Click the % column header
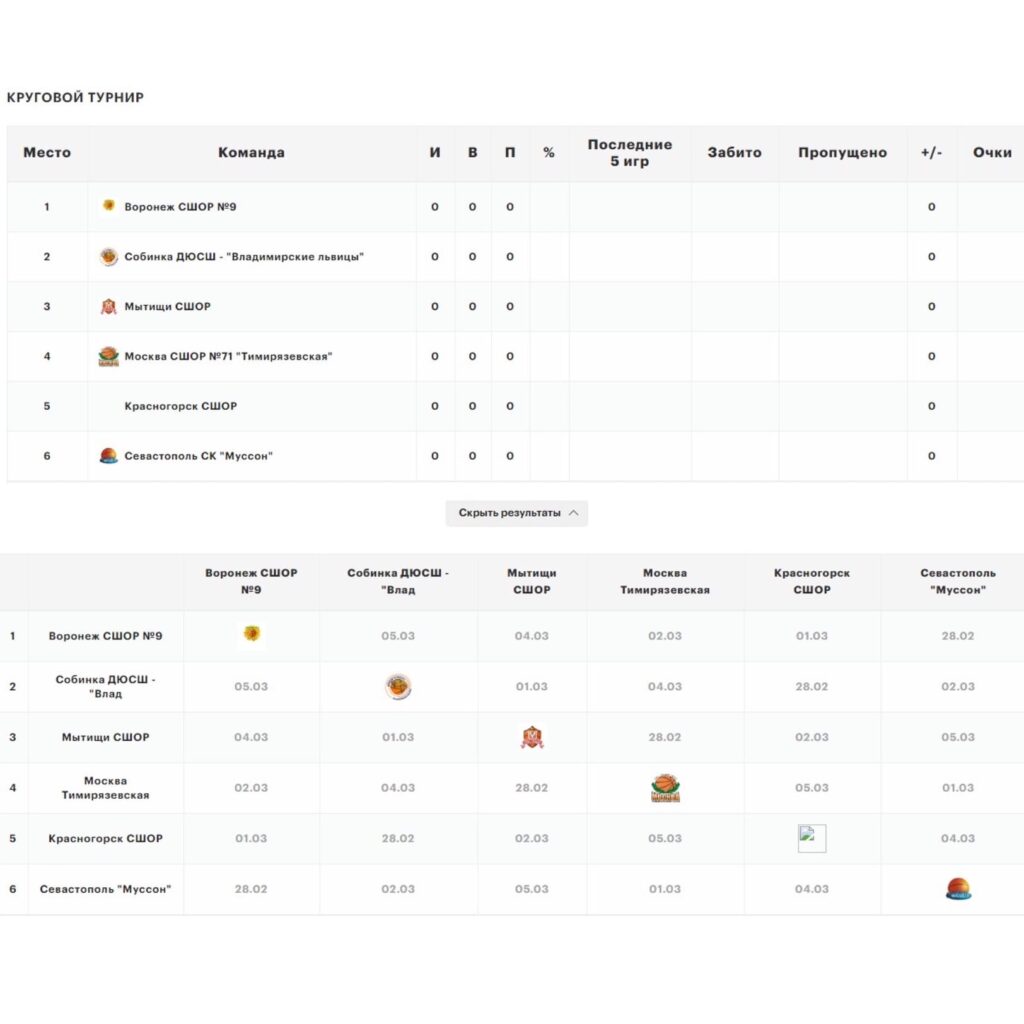 click(x=549, y=153)
